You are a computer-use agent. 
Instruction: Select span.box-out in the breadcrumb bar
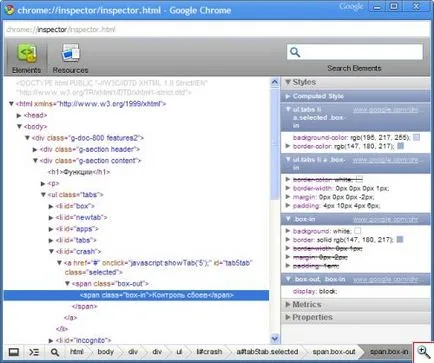pos(334,352)
